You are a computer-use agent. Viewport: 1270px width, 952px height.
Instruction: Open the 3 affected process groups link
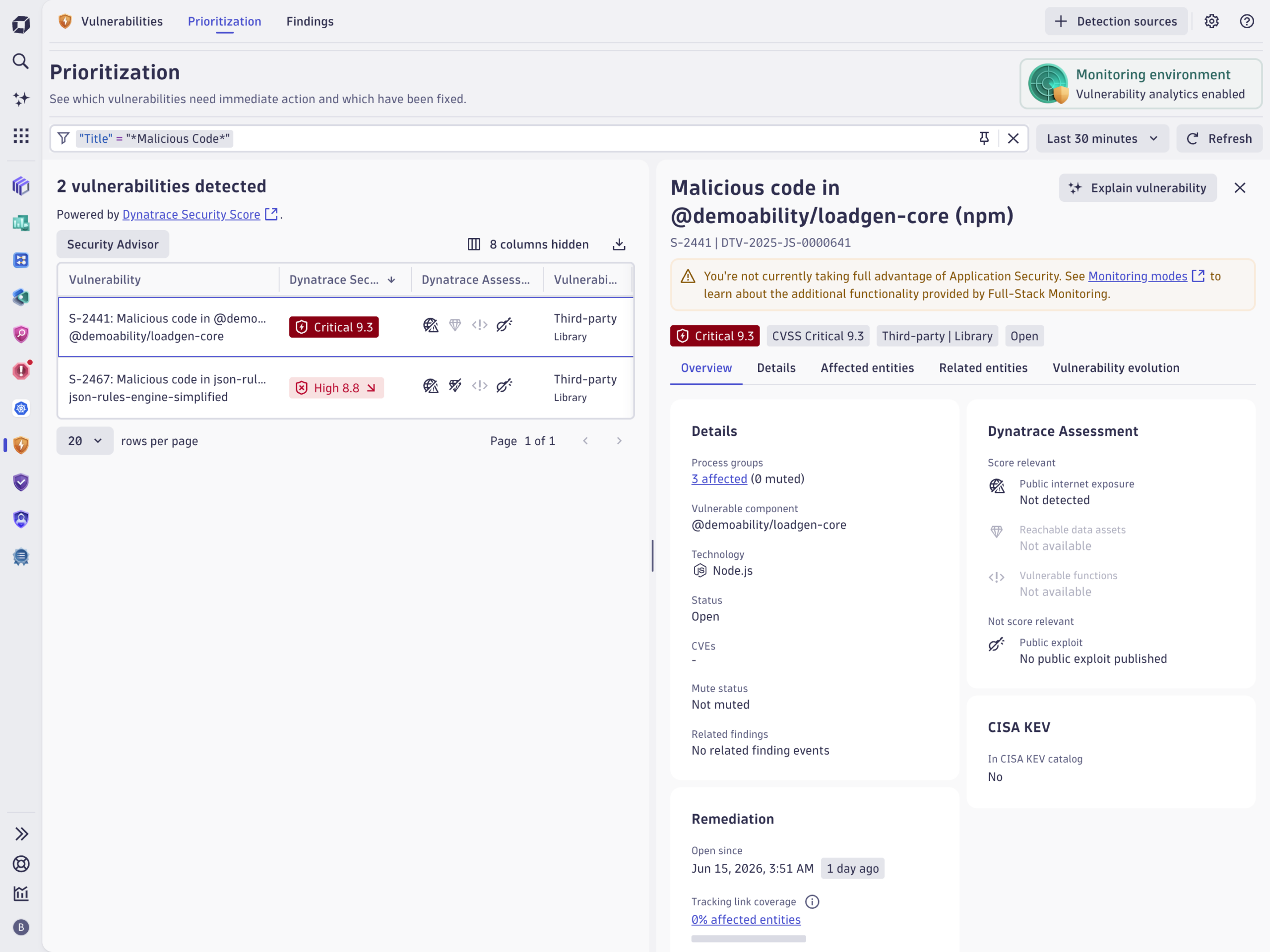[719, 478]
